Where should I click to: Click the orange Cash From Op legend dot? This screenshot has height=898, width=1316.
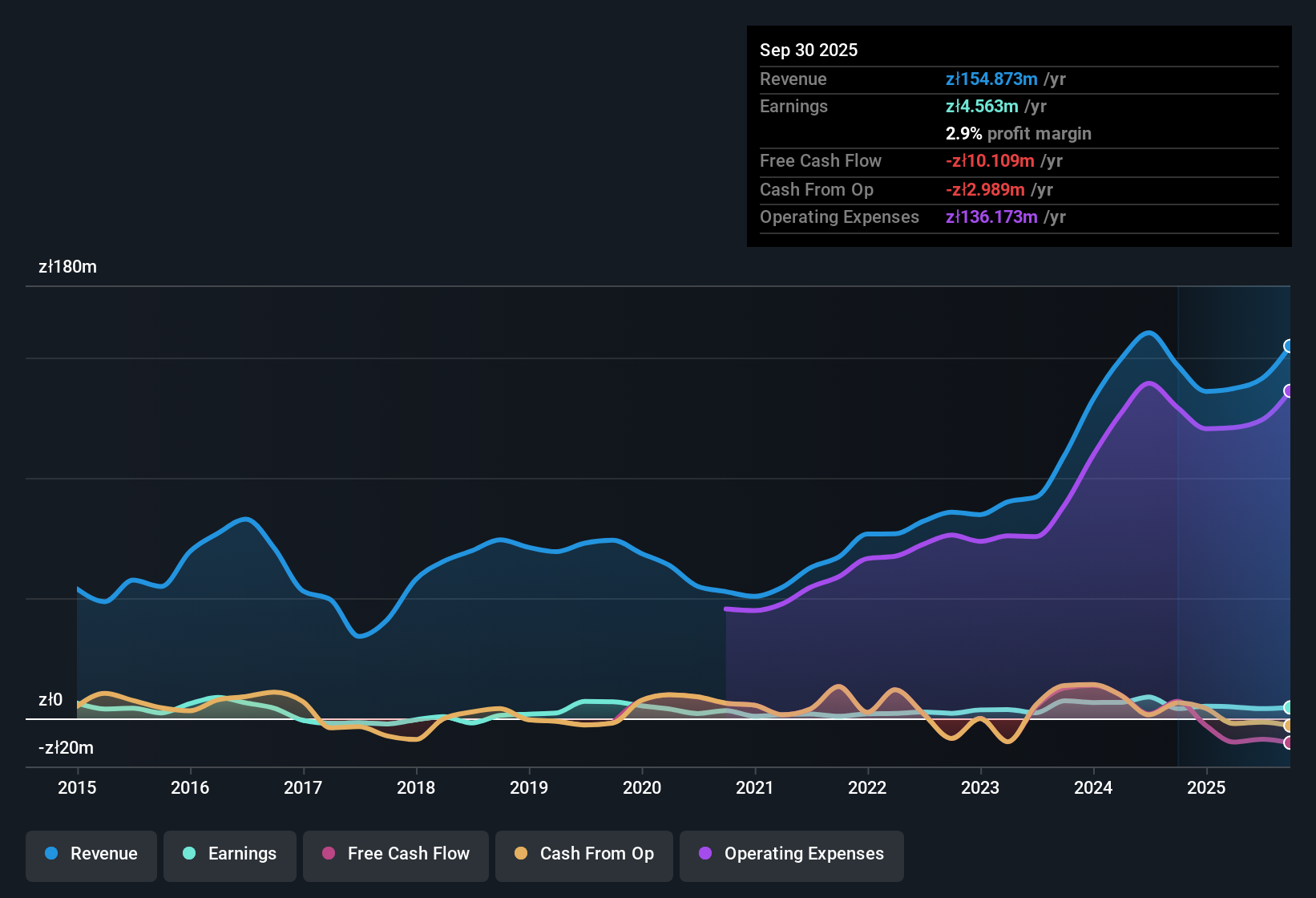point(521,854)
